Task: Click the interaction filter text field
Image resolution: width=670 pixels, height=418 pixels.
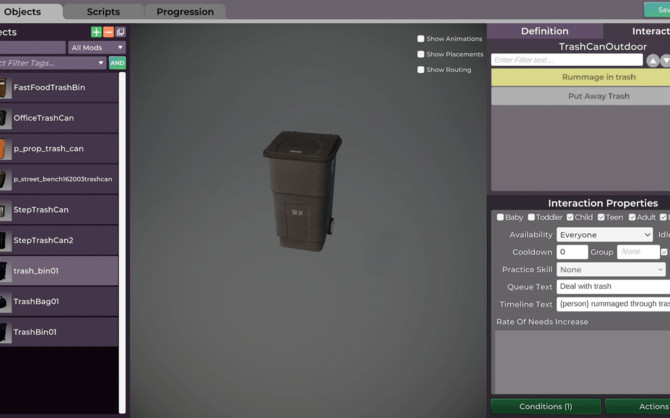Action: [567, 60]
